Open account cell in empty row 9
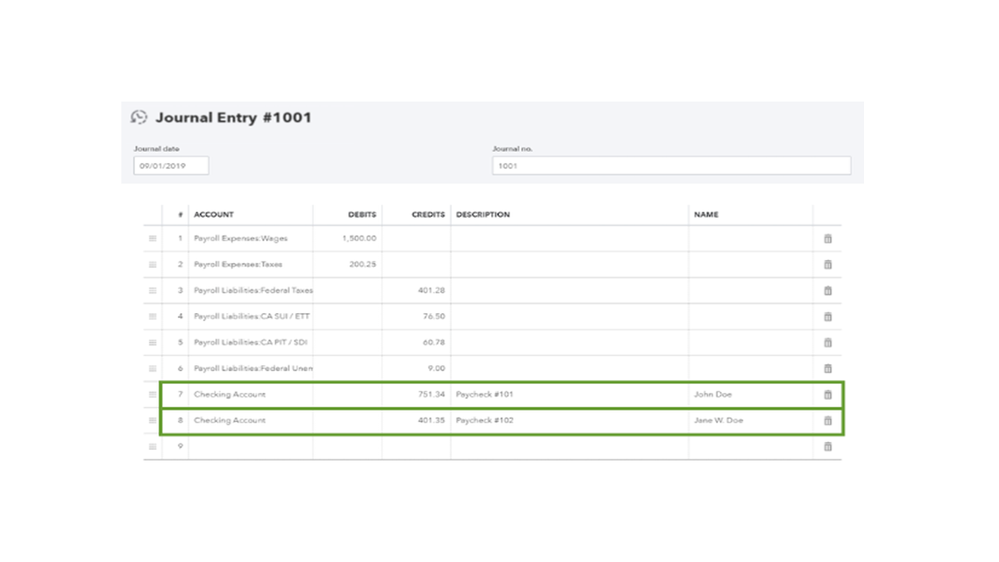Image resolution: width=999 pixels, height=562 pixels. (x=250, y=447)
